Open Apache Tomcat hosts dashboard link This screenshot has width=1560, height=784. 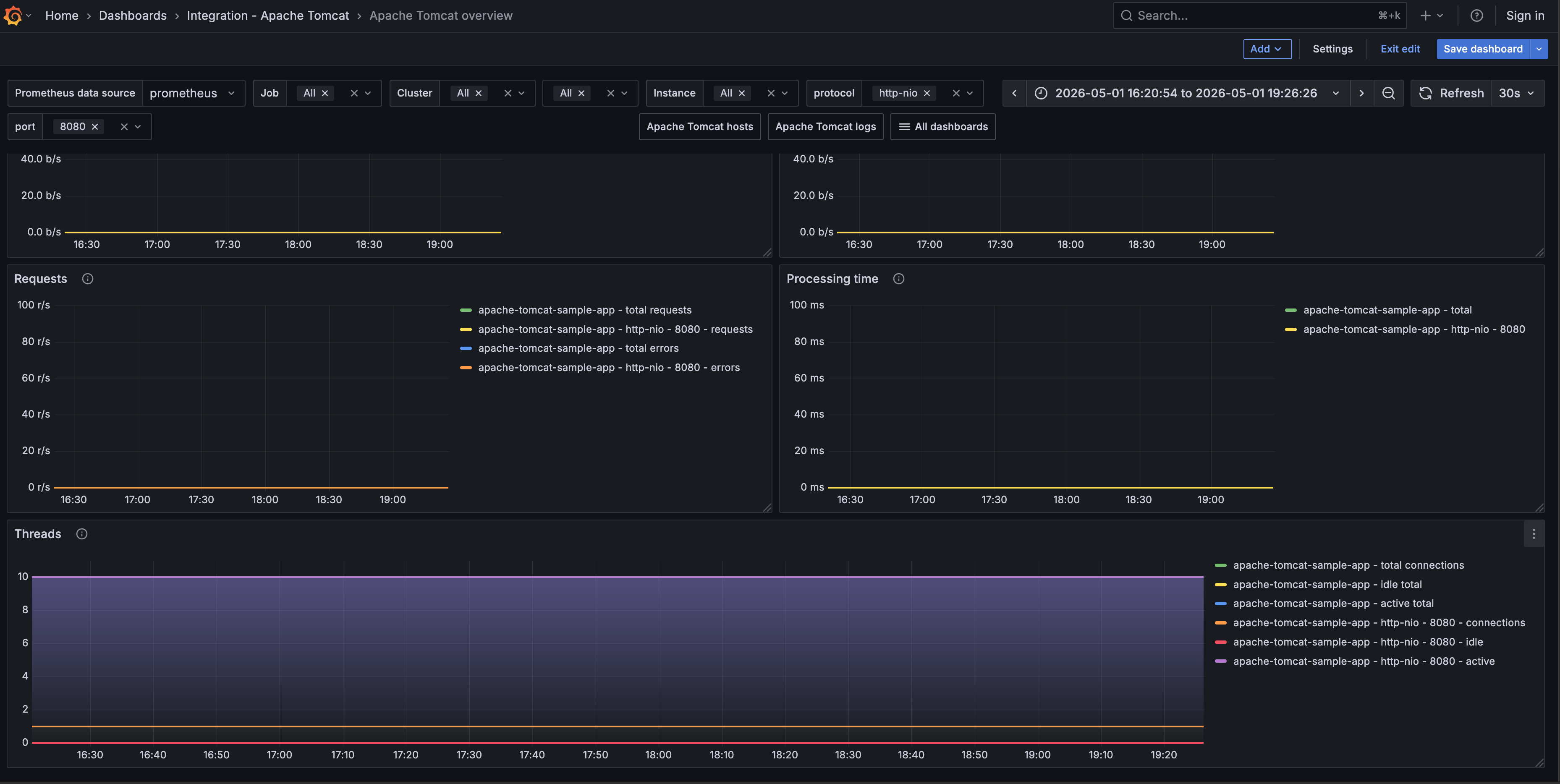(x=699, y=126)
